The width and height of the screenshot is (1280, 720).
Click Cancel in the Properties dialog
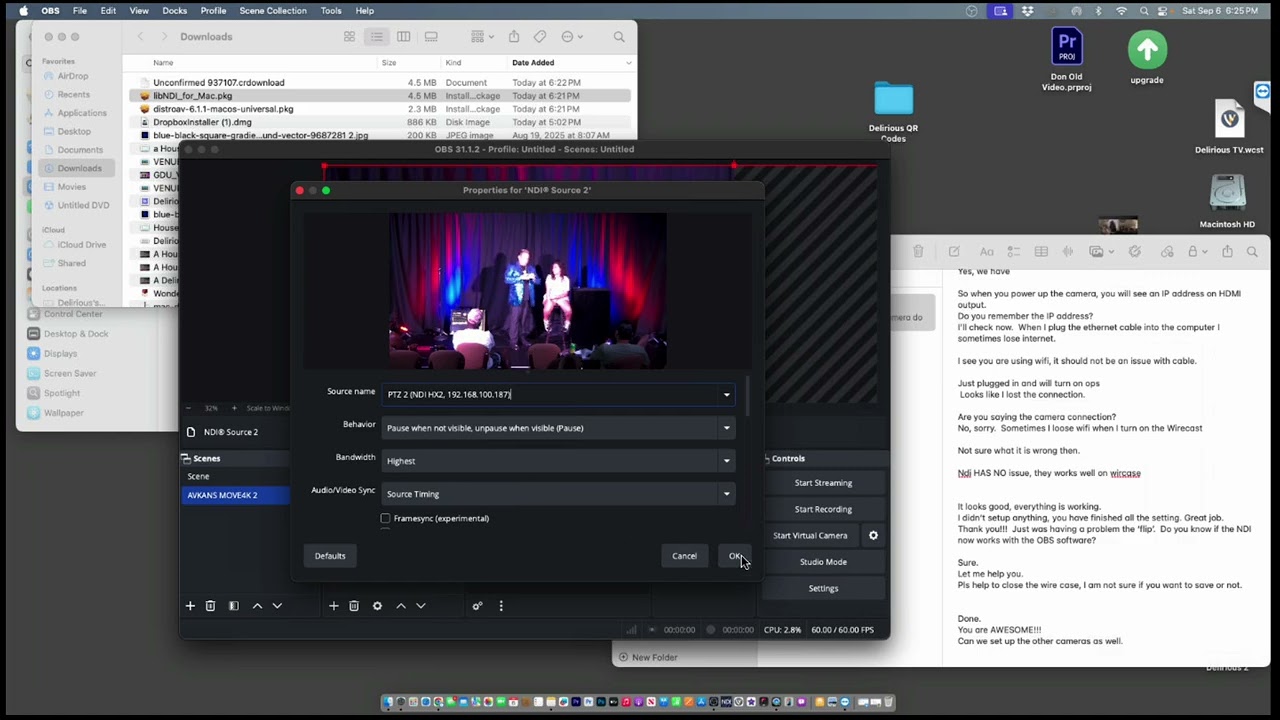click(x=684, y=556)
